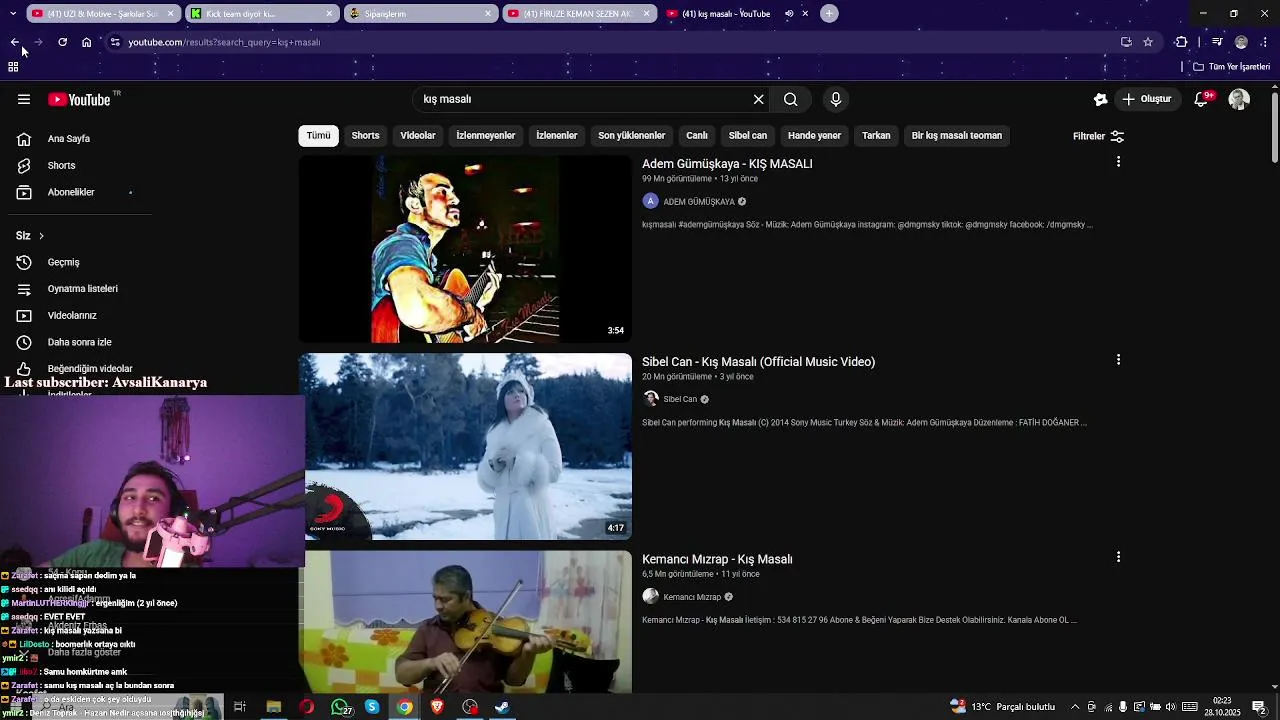Click the magnifier search button

pos(791,99)
